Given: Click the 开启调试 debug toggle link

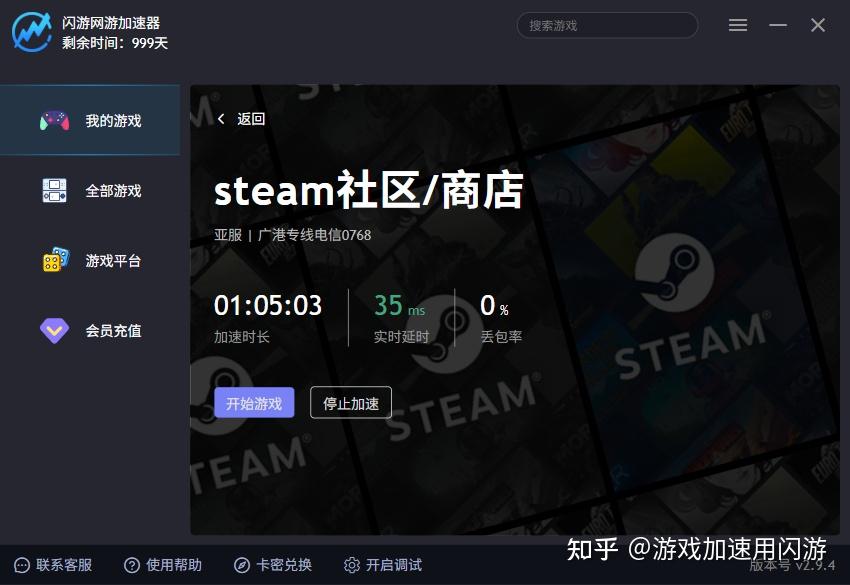Looking at the screenshot, I should (394, 565).
